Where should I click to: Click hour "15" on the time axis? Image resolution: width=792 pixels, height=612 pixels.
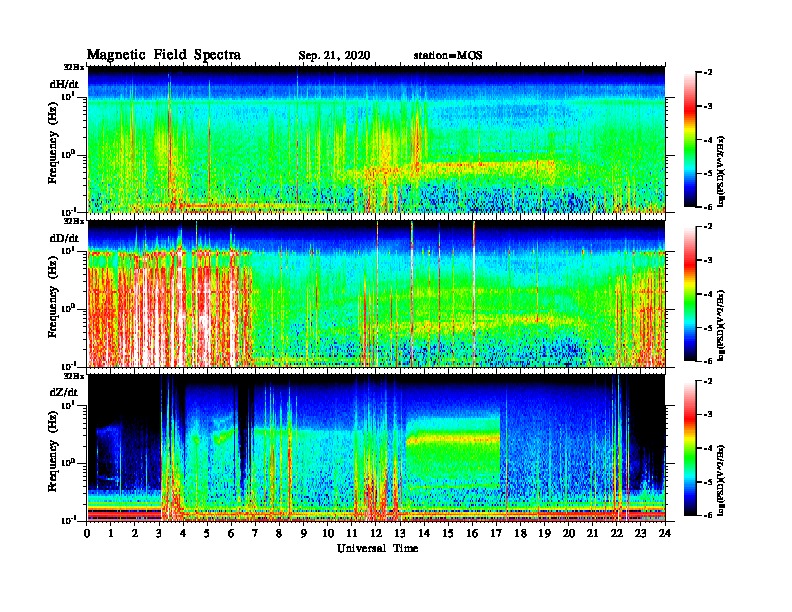448,533
